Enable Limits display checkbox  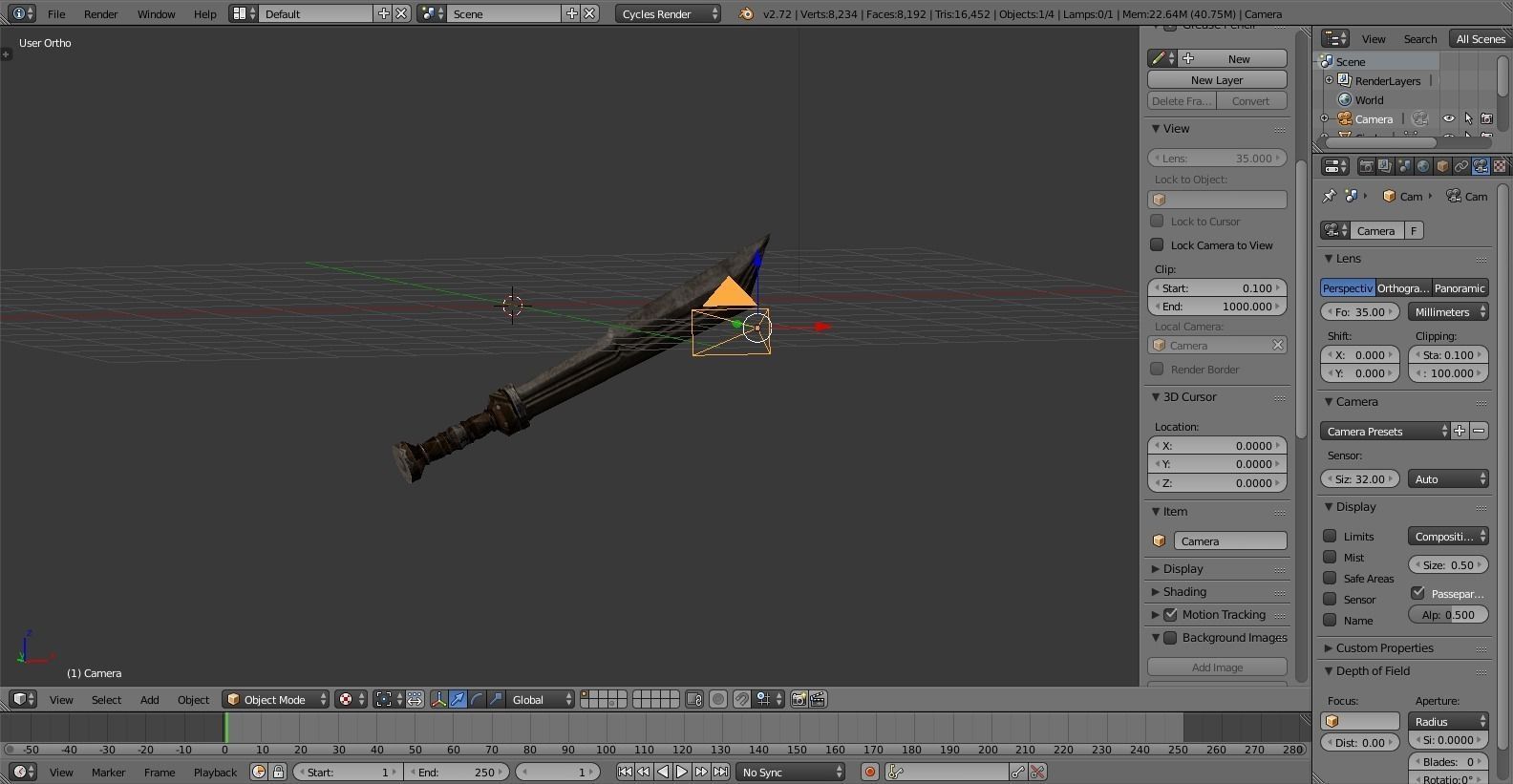(x=1330, y=536)
